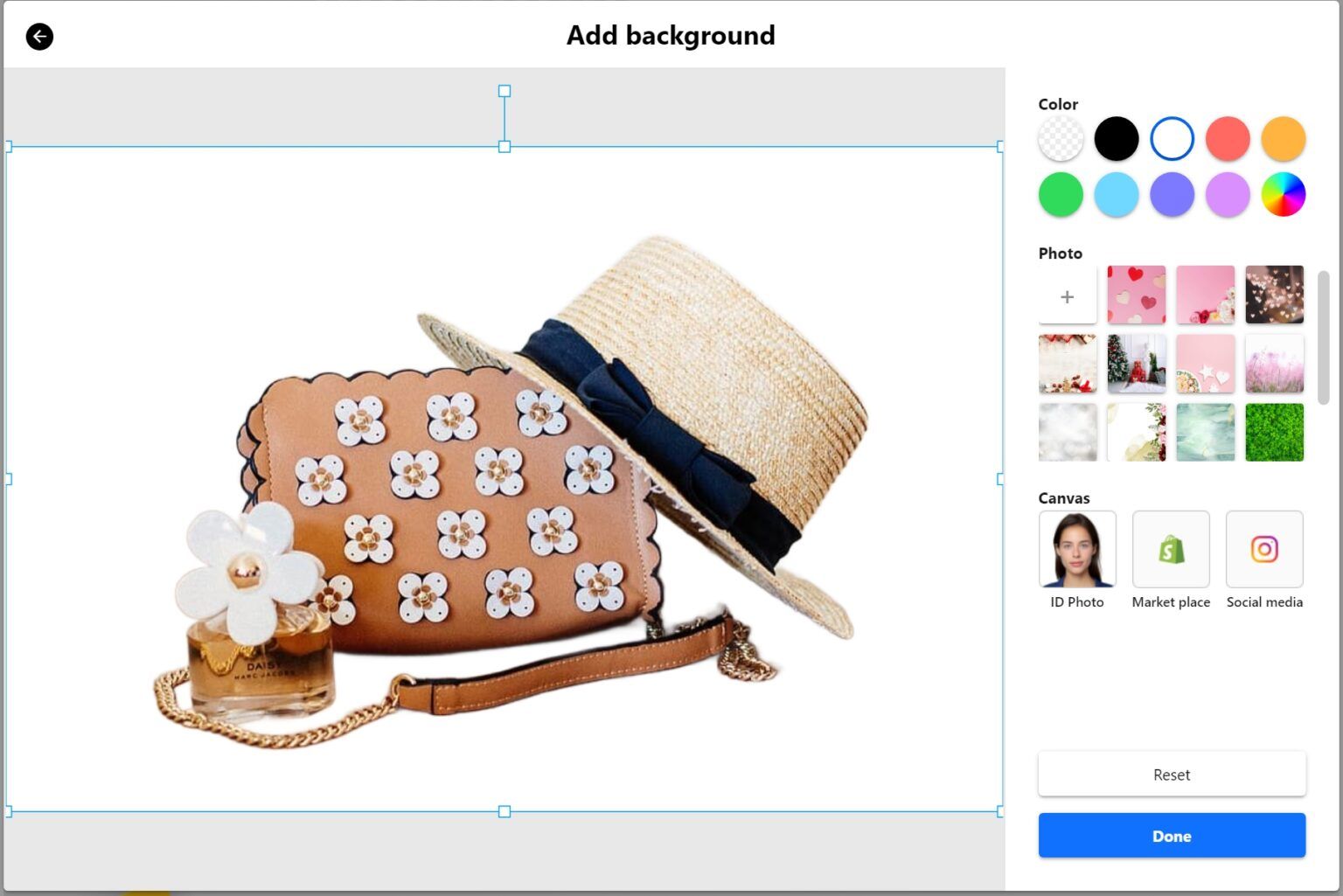This screenshot has width=1343, height=896.
Task: Choose the pink flower field background
Action: click(x=1274, y=363)
